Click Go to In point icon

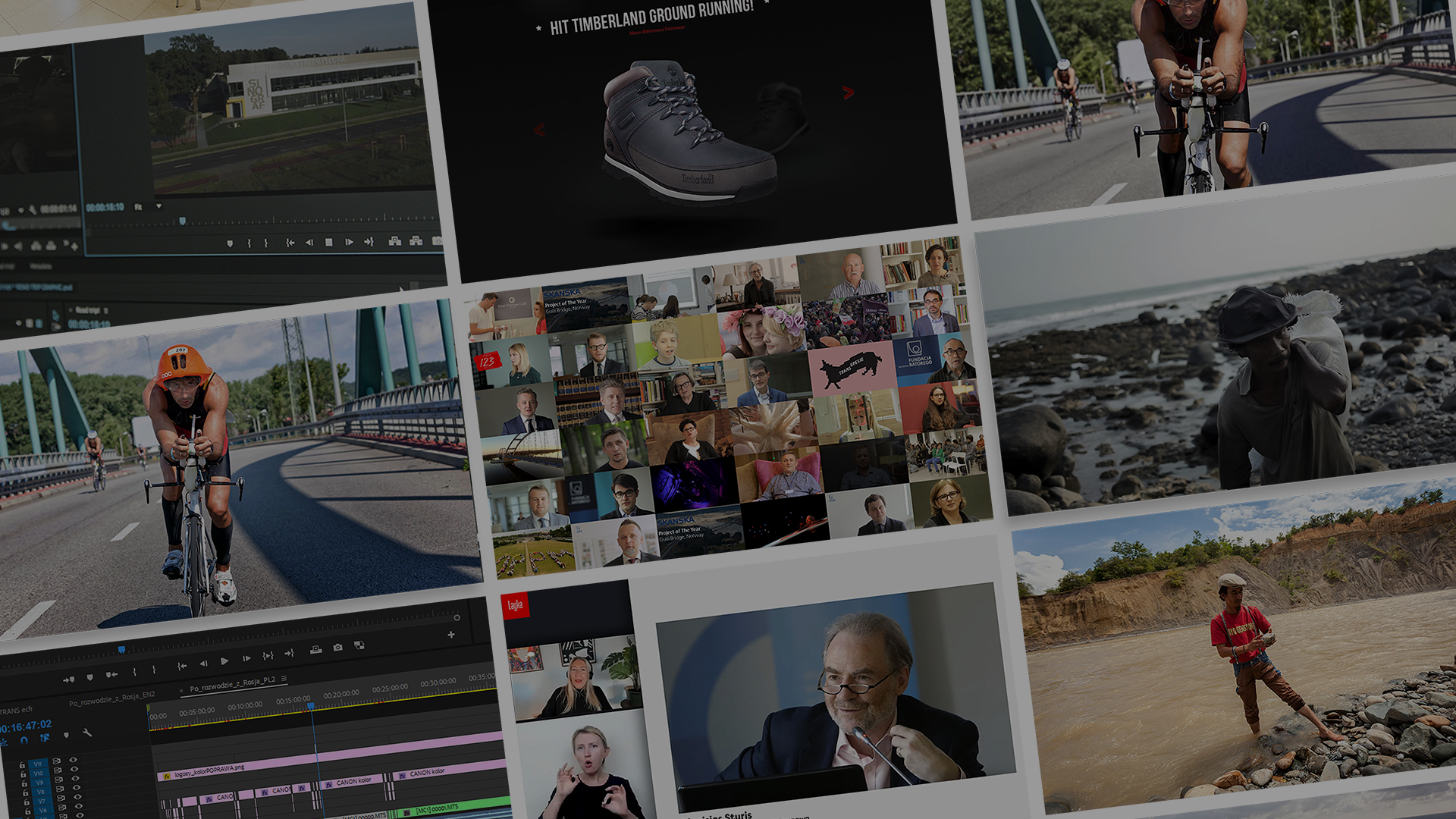tap(181, 666)
